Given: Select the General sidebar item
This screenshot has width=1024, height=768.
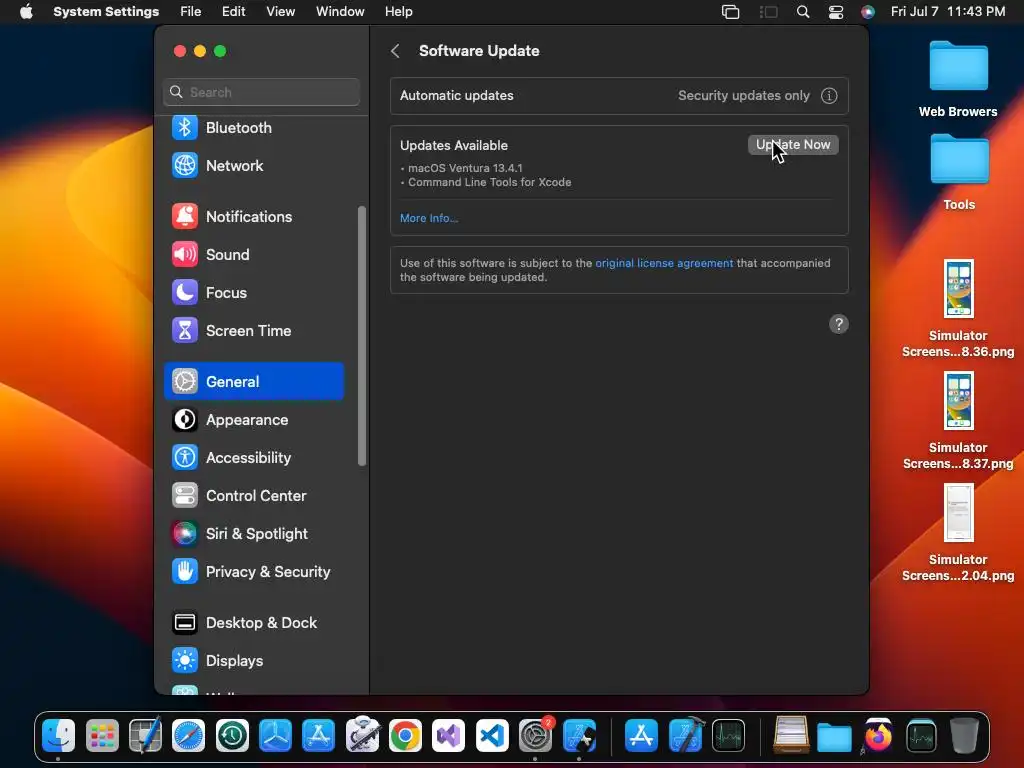Looking at the screenshot, I should [253, 381].
